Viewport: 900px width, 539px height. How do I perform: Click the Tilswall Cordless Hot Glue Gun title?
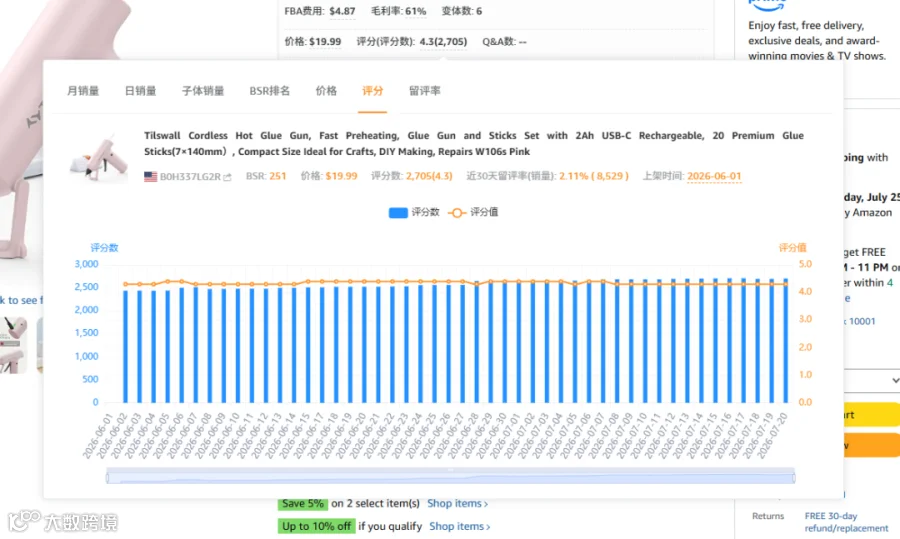(474, 144)
